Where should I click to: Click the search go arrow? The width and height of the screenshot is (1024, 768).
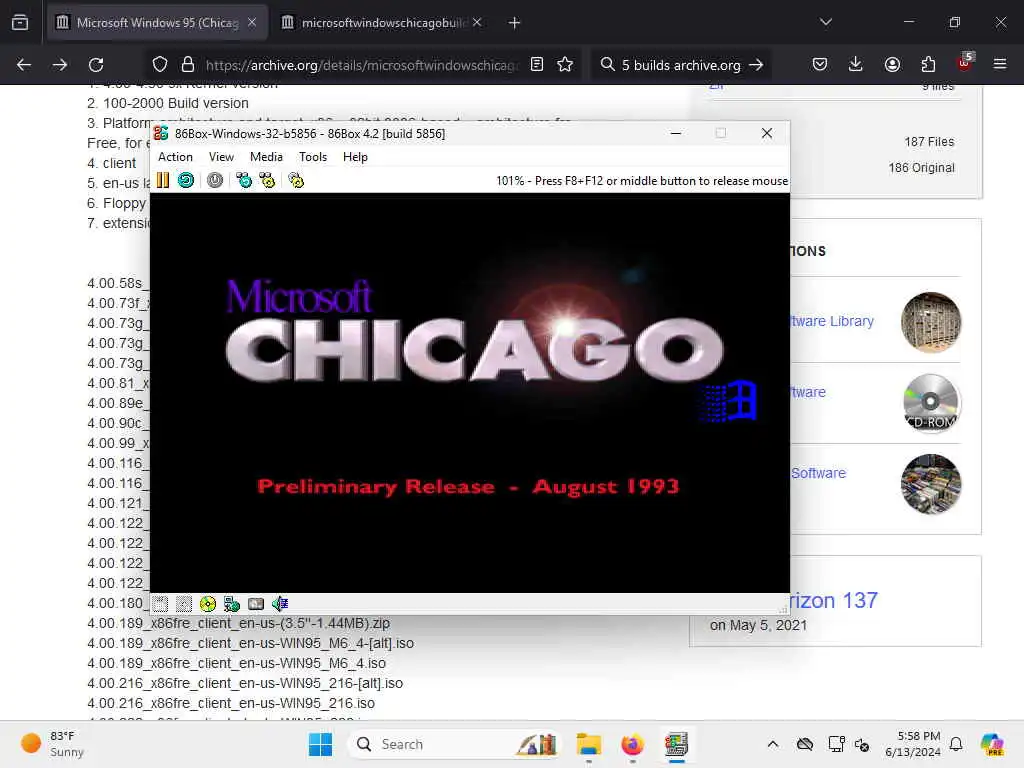pos(756,65)
